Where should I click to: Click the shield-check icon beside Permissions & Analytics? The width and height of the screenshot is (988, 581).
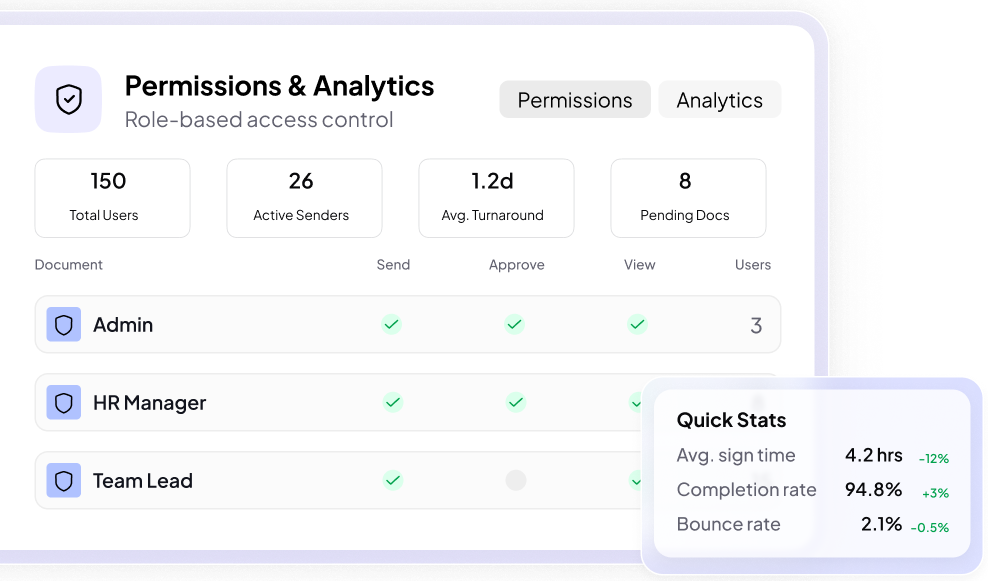pyautogui.click(x=68, y=99)
